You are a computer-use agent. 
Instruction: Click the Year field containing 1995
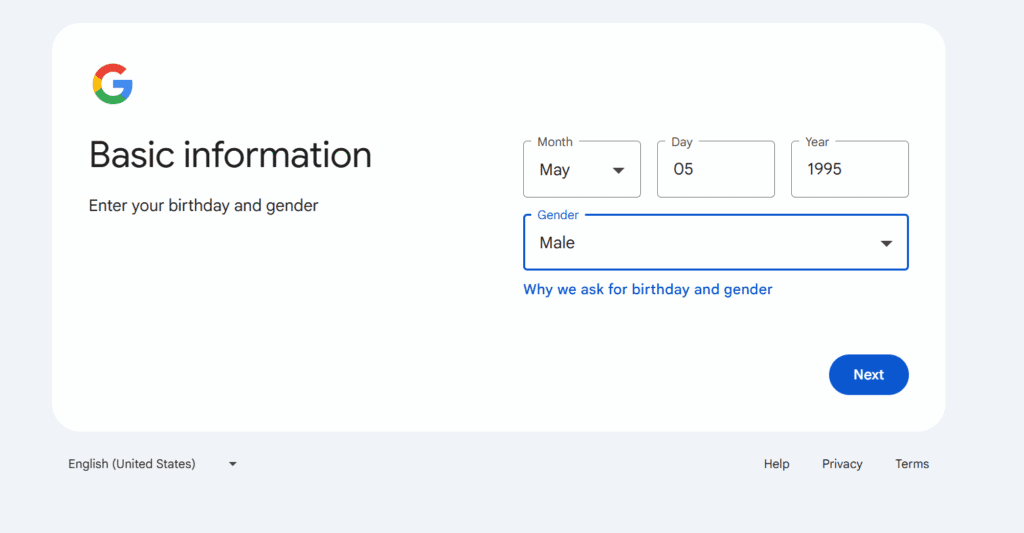click(849, 170)
